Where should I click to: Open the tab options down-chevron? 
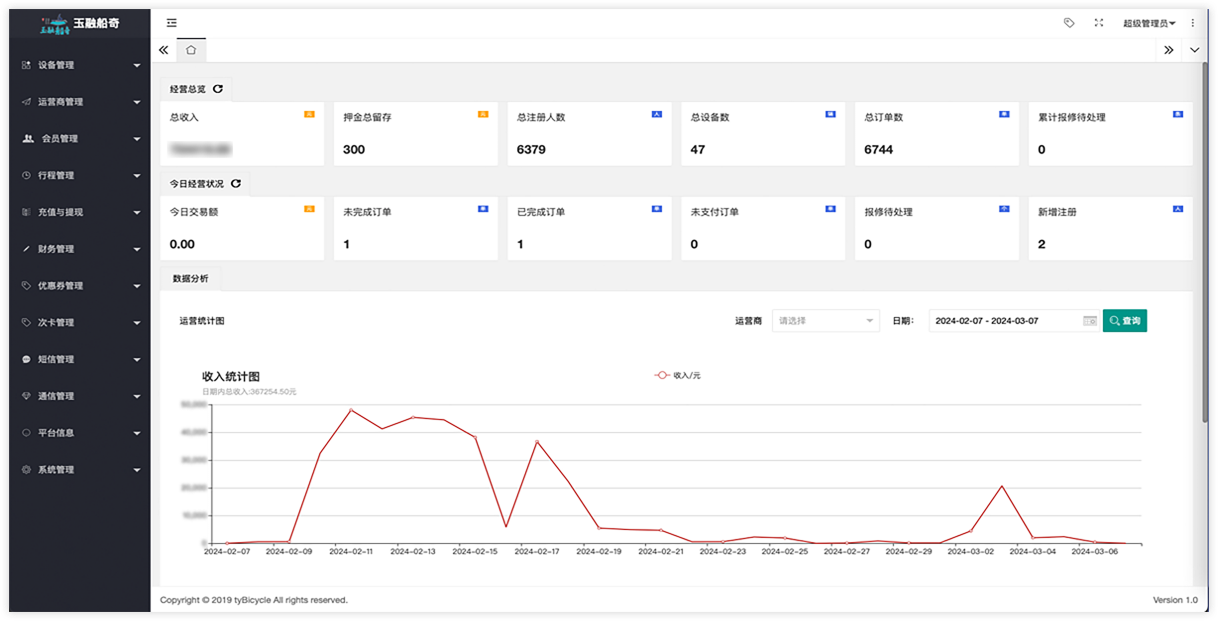pos(1195,49)
